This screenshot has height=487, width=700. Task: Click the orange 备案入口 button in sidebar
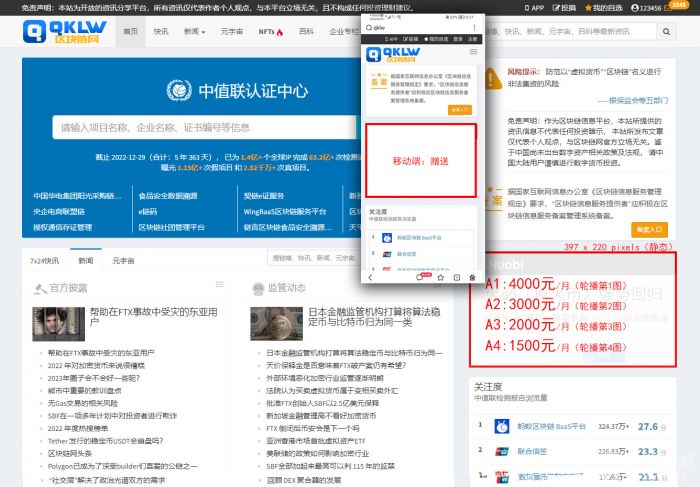(649, 229)
